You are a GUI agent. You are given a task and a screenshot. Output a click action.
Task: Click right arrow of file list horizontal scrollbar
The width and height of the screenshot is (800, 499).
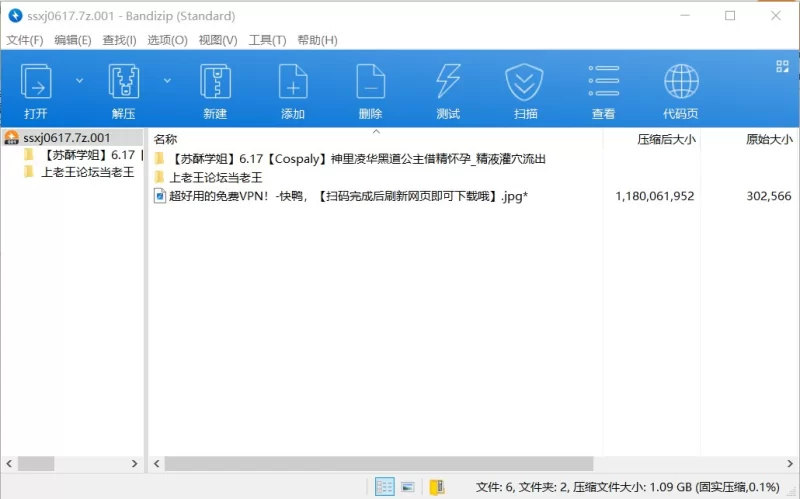pyautogui.click(x=790, y=464)
